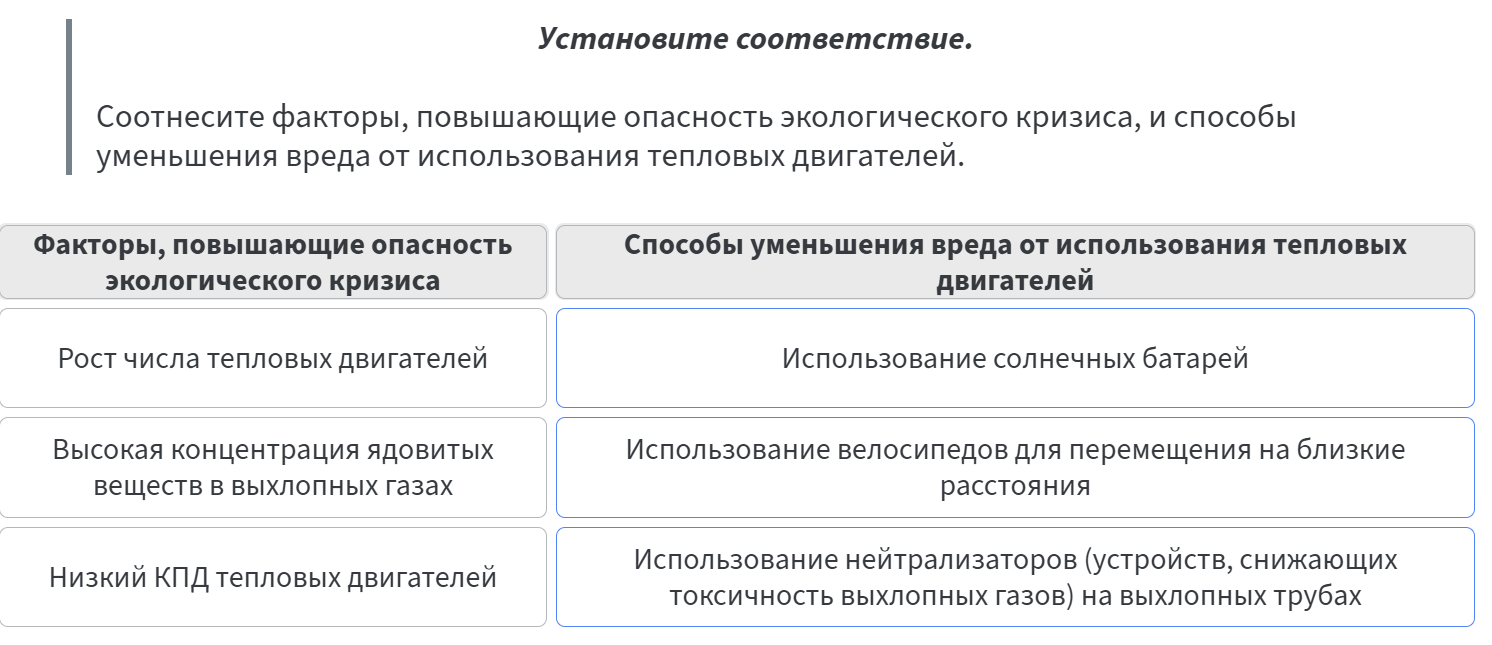
Task: Select the 'Использование солнечных батарей' answer card
Action: point(1015,358)
